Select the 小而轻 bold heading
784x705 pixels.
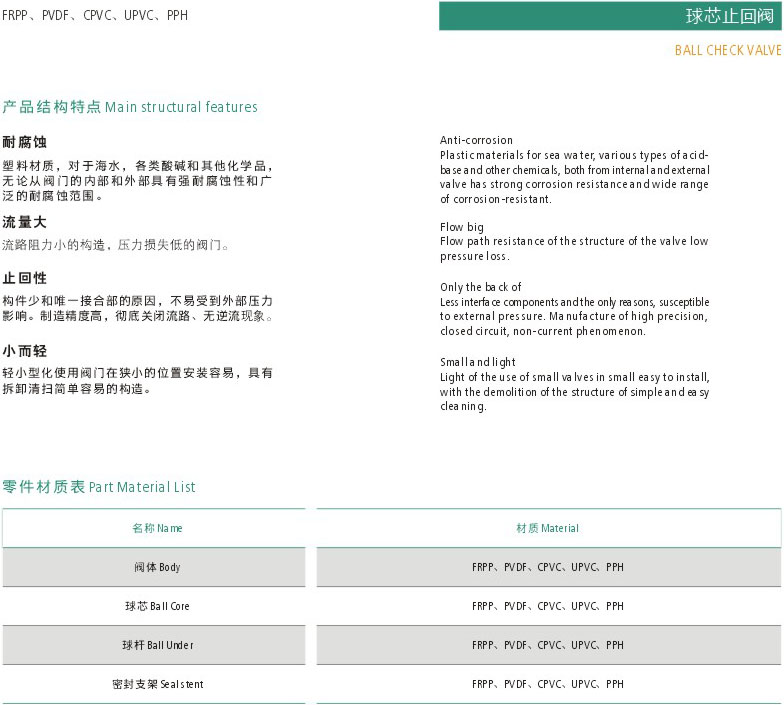[x=25, y=351]
